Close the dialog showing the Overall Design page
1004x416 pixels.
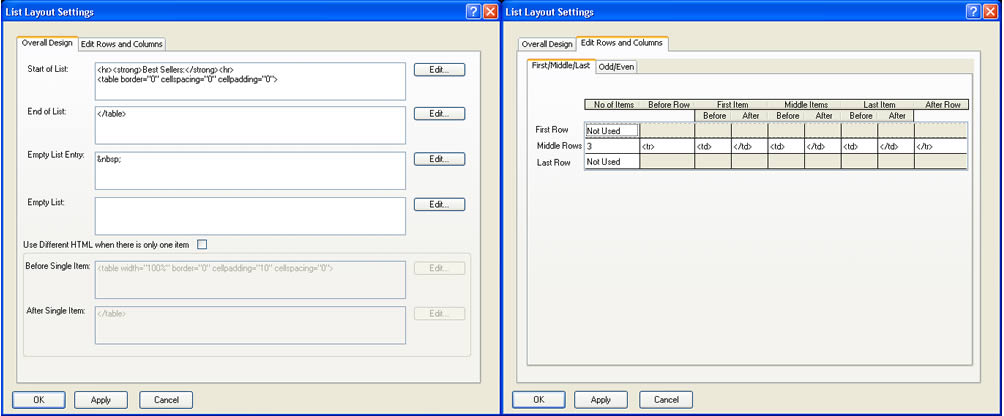click(490, 11)
